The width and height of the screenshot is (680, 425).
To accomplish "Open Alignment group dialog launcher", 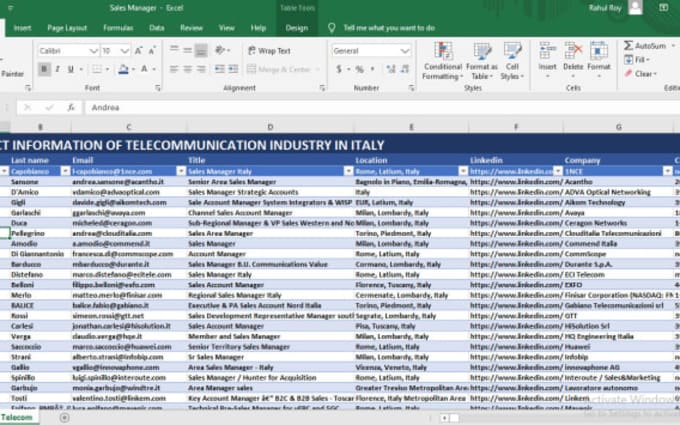I will point(322,88).
